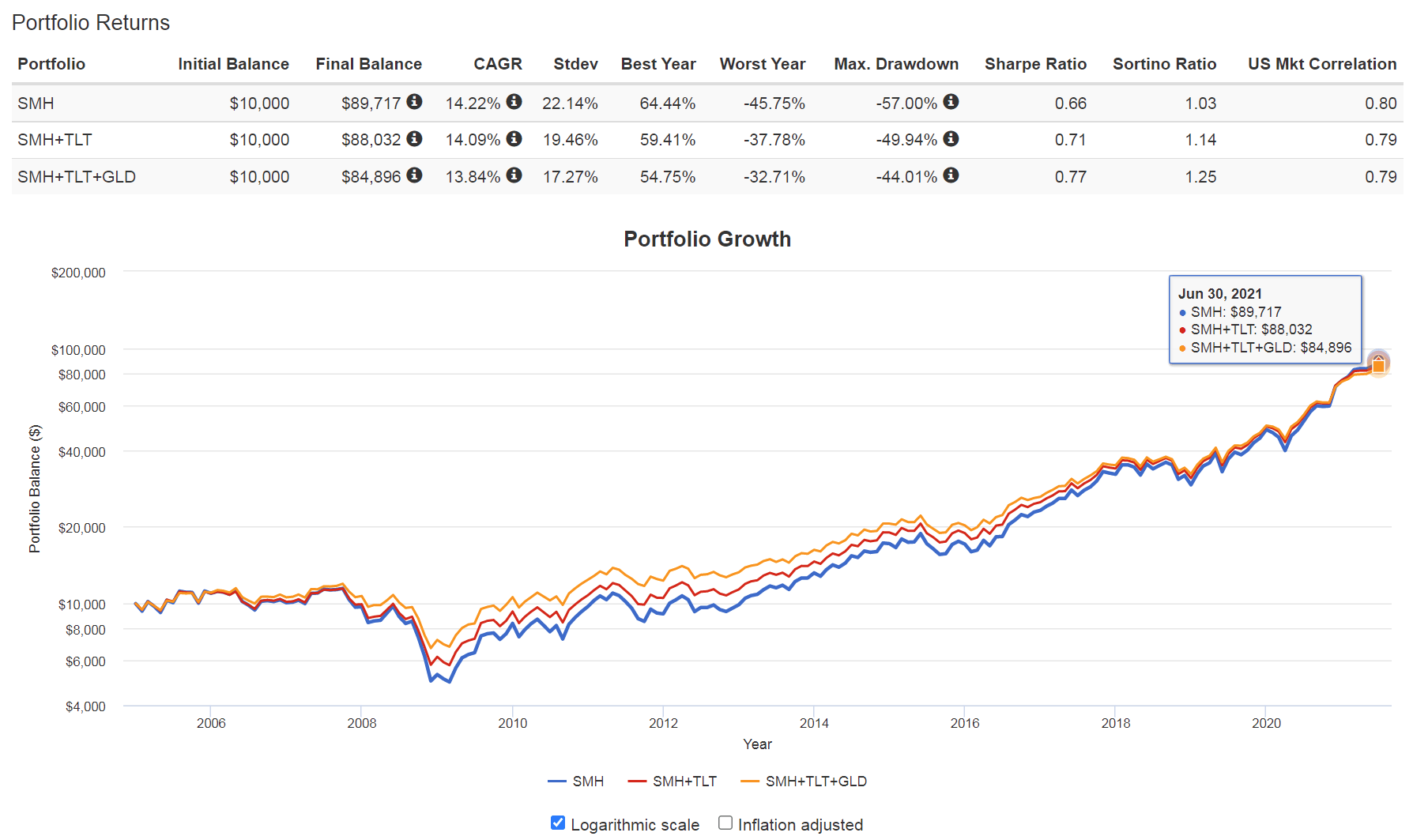Enable the Inflation adjusted checkbox

(725, 823)
